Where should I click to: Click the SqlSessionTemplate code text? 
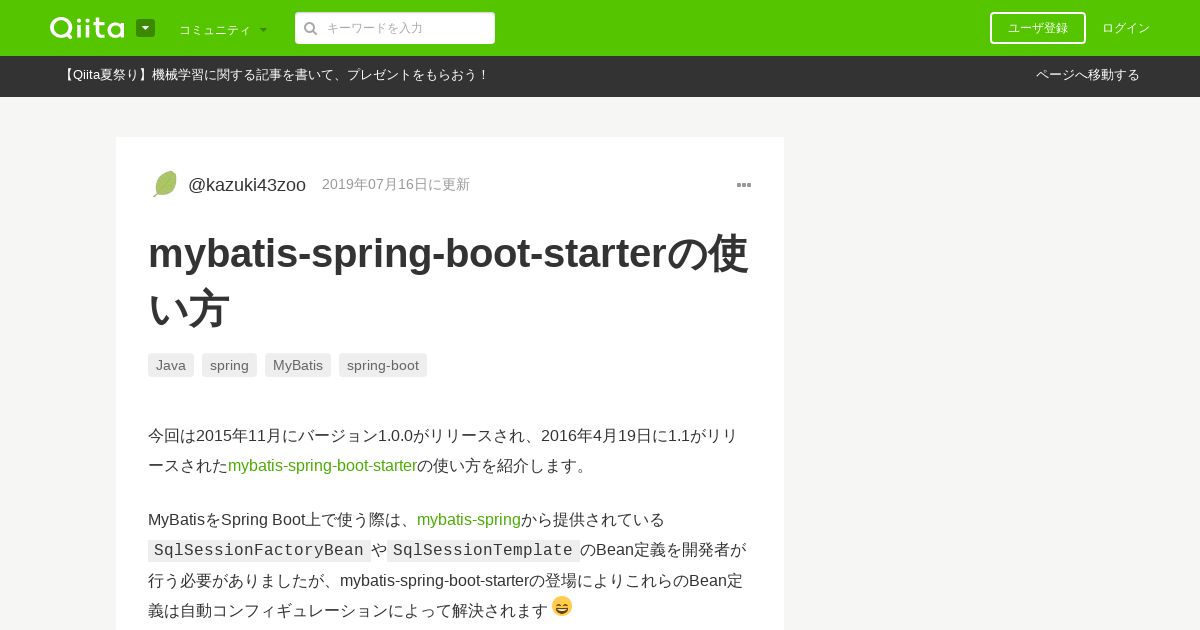tap(483, 551)
